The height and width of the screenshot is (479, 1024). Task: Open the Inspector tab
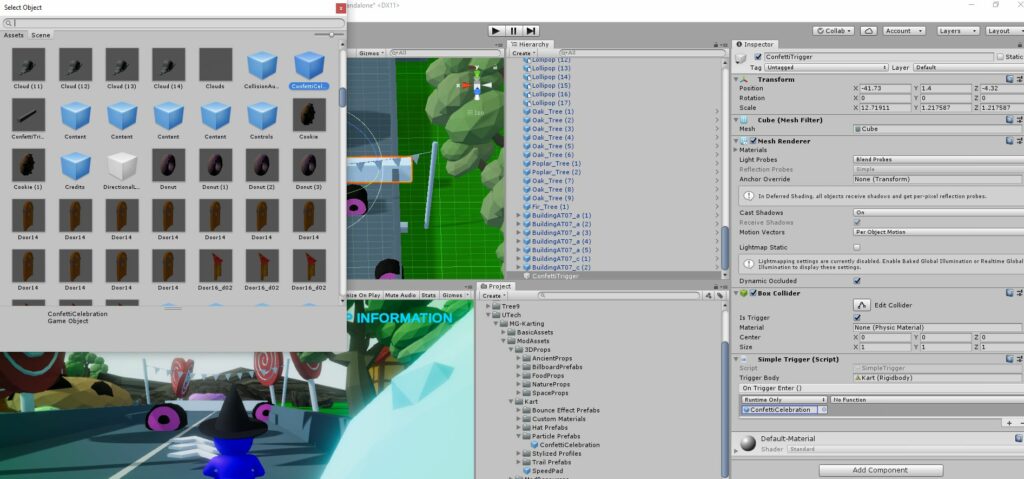759,44
